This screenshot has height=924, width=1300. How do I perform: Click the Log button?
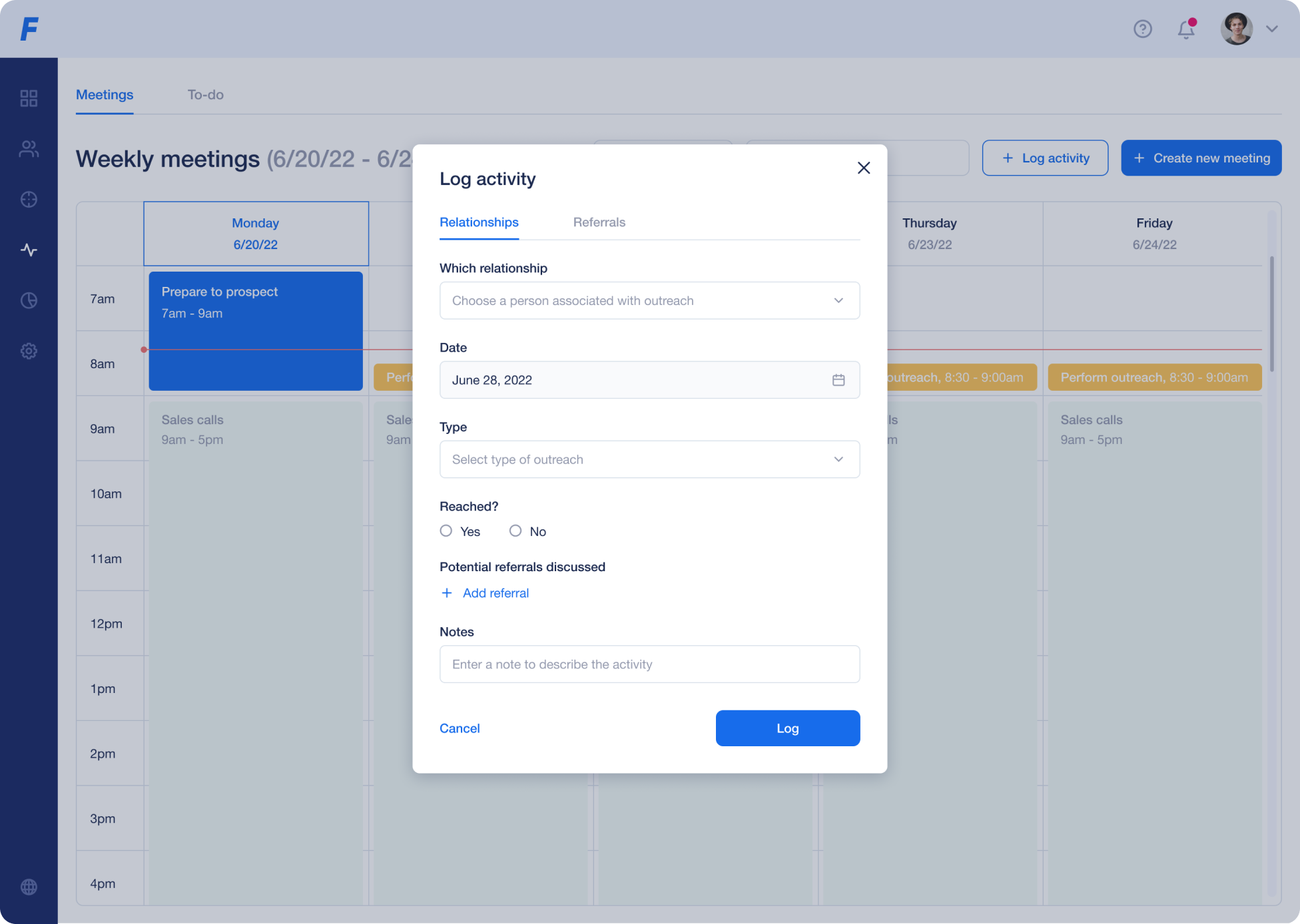787,728
